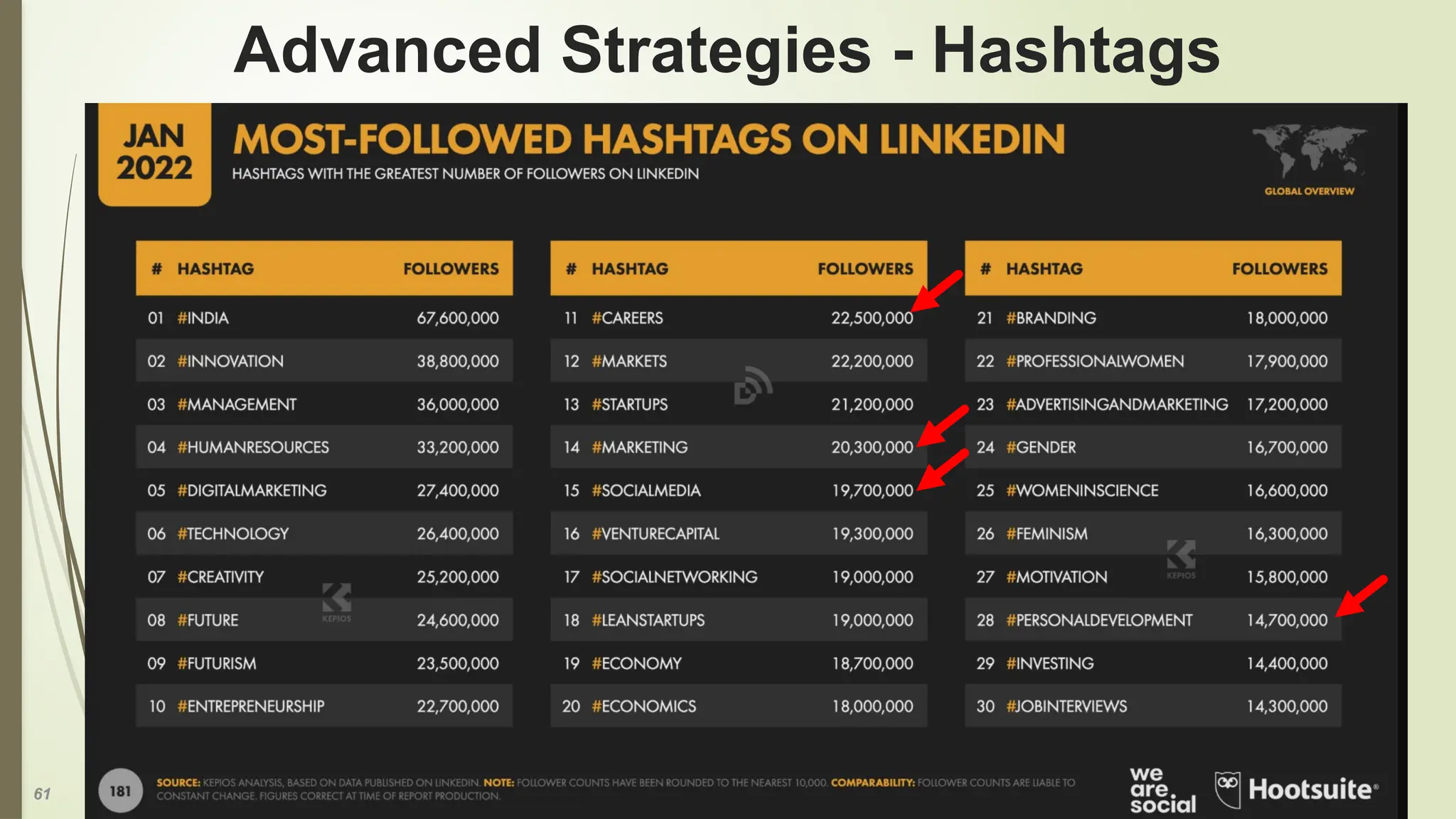Select the #MARKETING hashtag in row 14
The image size is (1456, 819).
coord(640,447)
